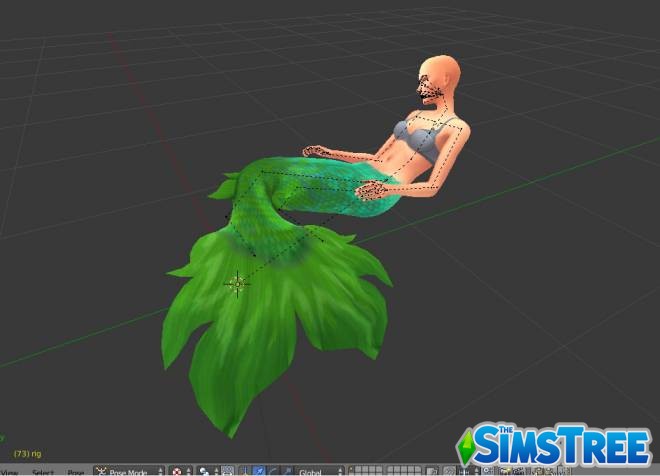Open the Select menu in the viewport header

[x=42, y=471]
